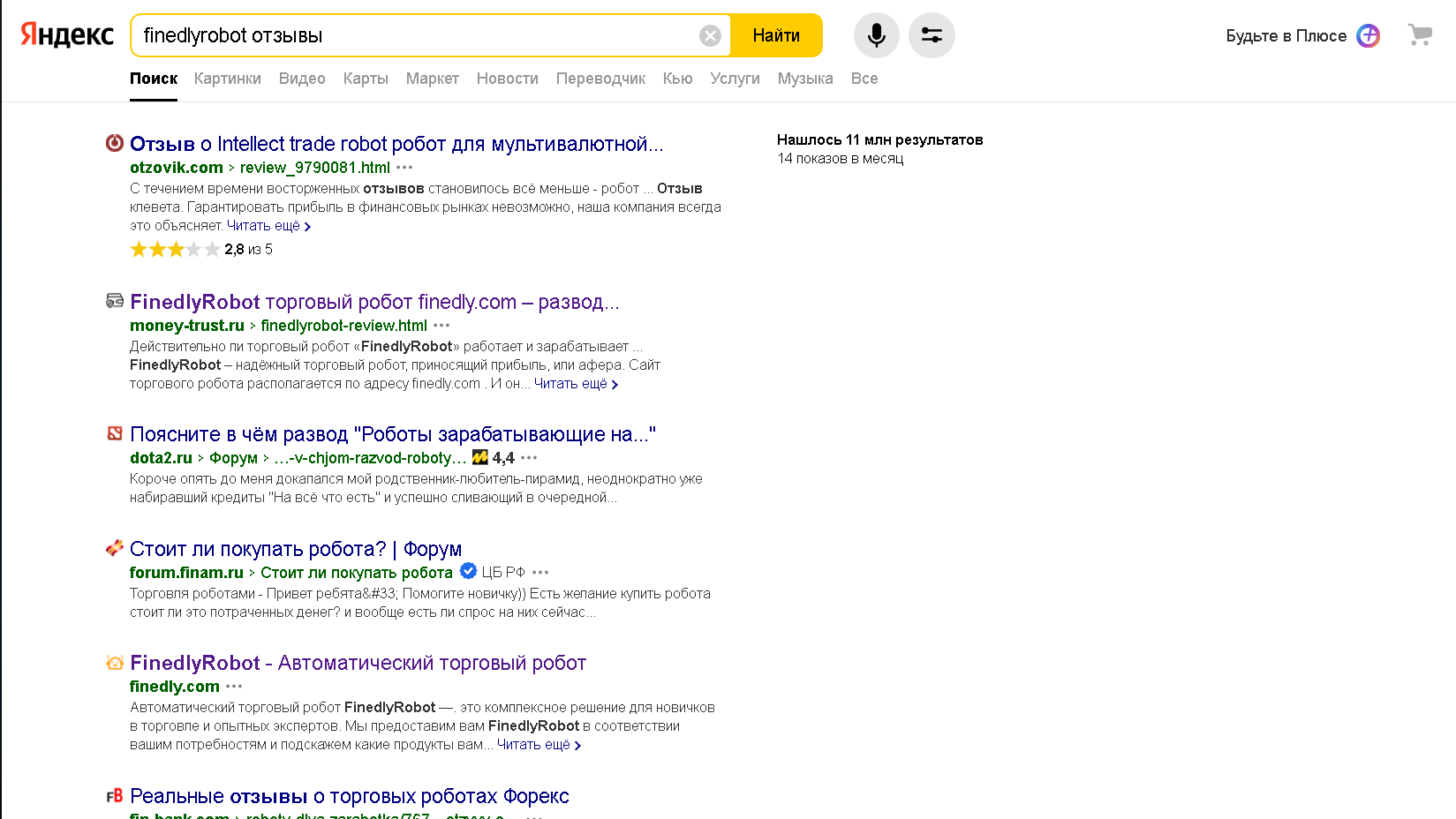This screenshot has height=819, width=1456.
Task: Click the otzovik.com green domain link
Action: click(177, 168)
